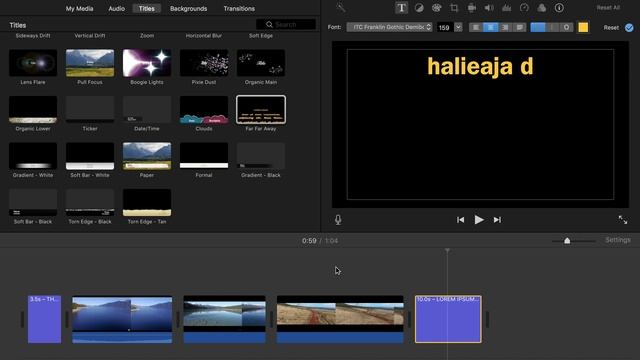Open the font size dropdown arrow
Screen dimensions: 640x360
[458, 27]
